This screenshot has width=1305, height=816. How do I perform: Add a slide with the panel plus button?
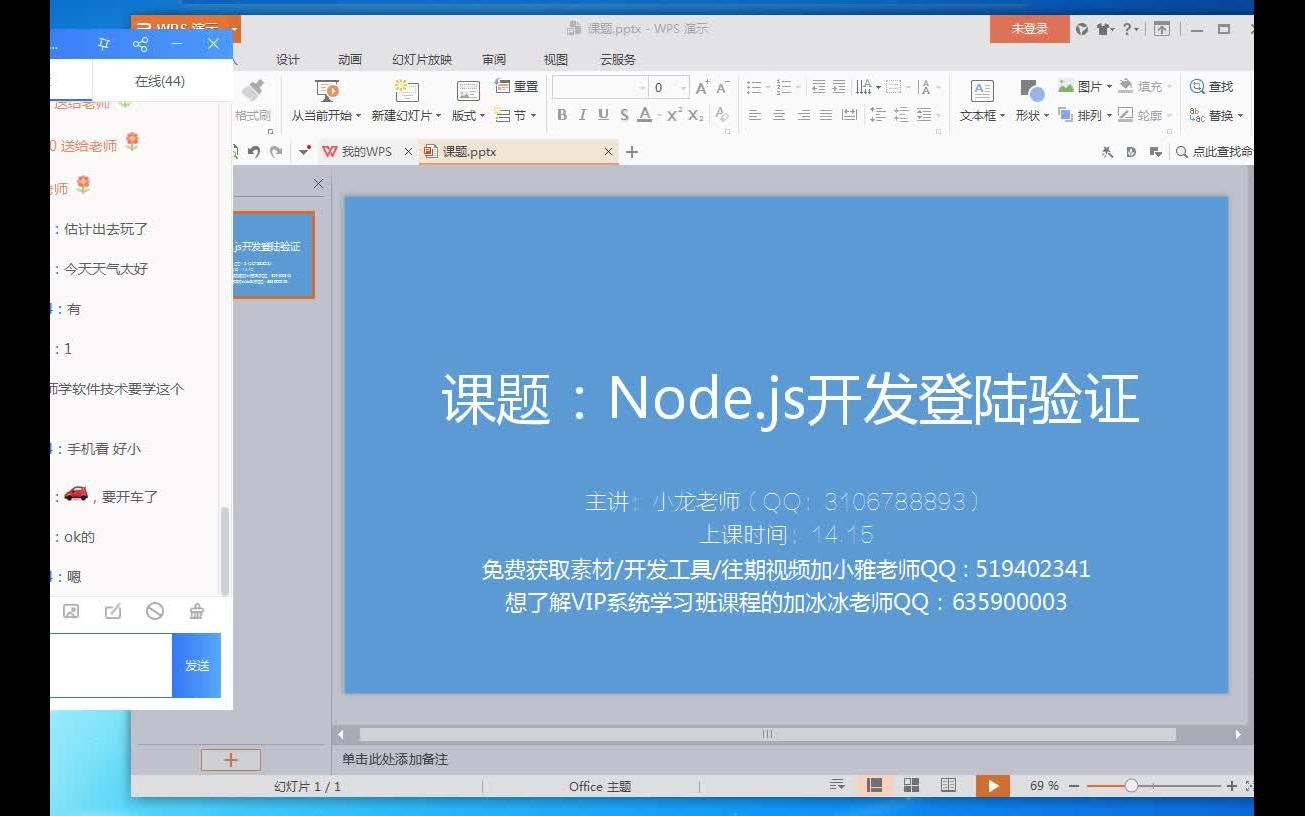click(x=231, y=760)
